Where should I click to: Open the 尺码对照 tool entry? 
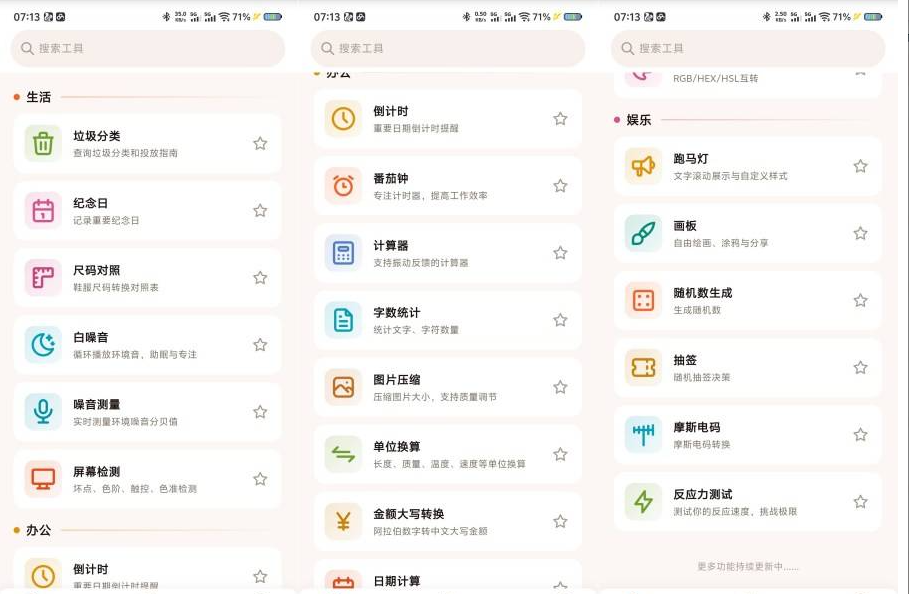(147, 278)
